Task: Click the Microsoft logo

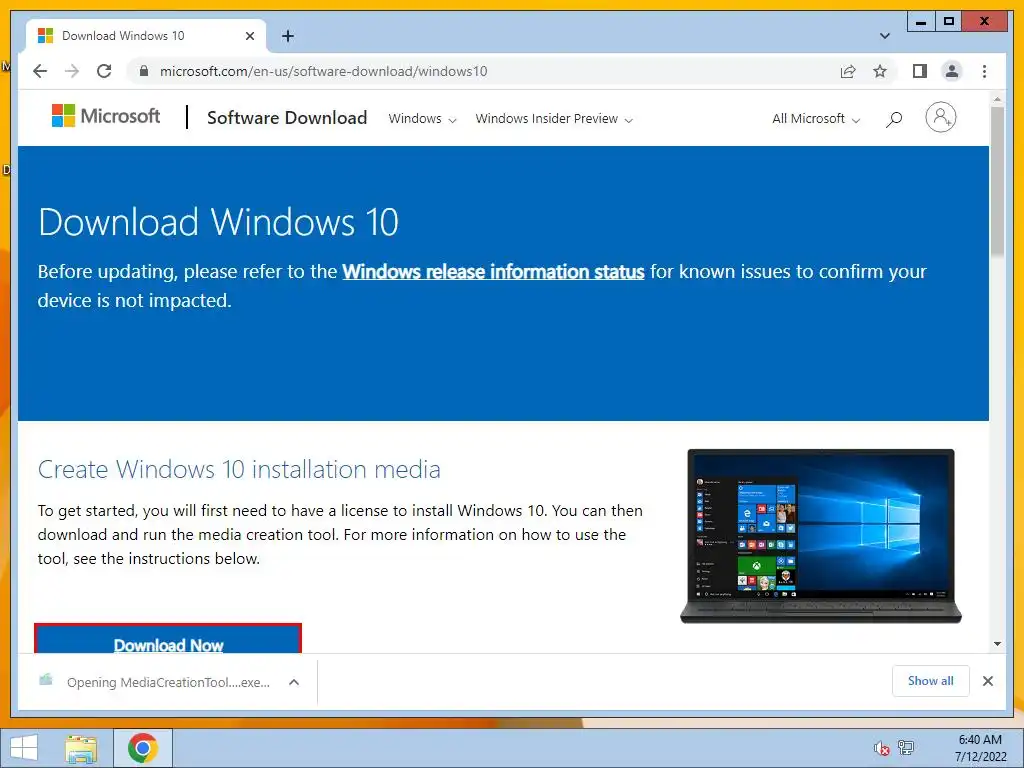Action: [x=106, y=116]
